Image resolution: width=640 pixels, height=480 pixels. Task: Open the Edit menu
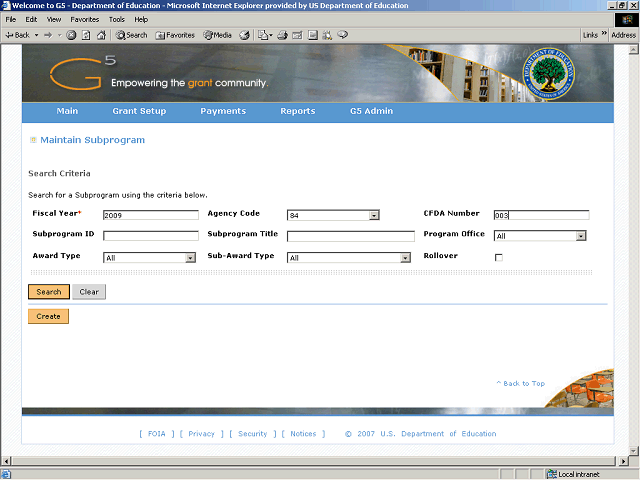(31, 19)
